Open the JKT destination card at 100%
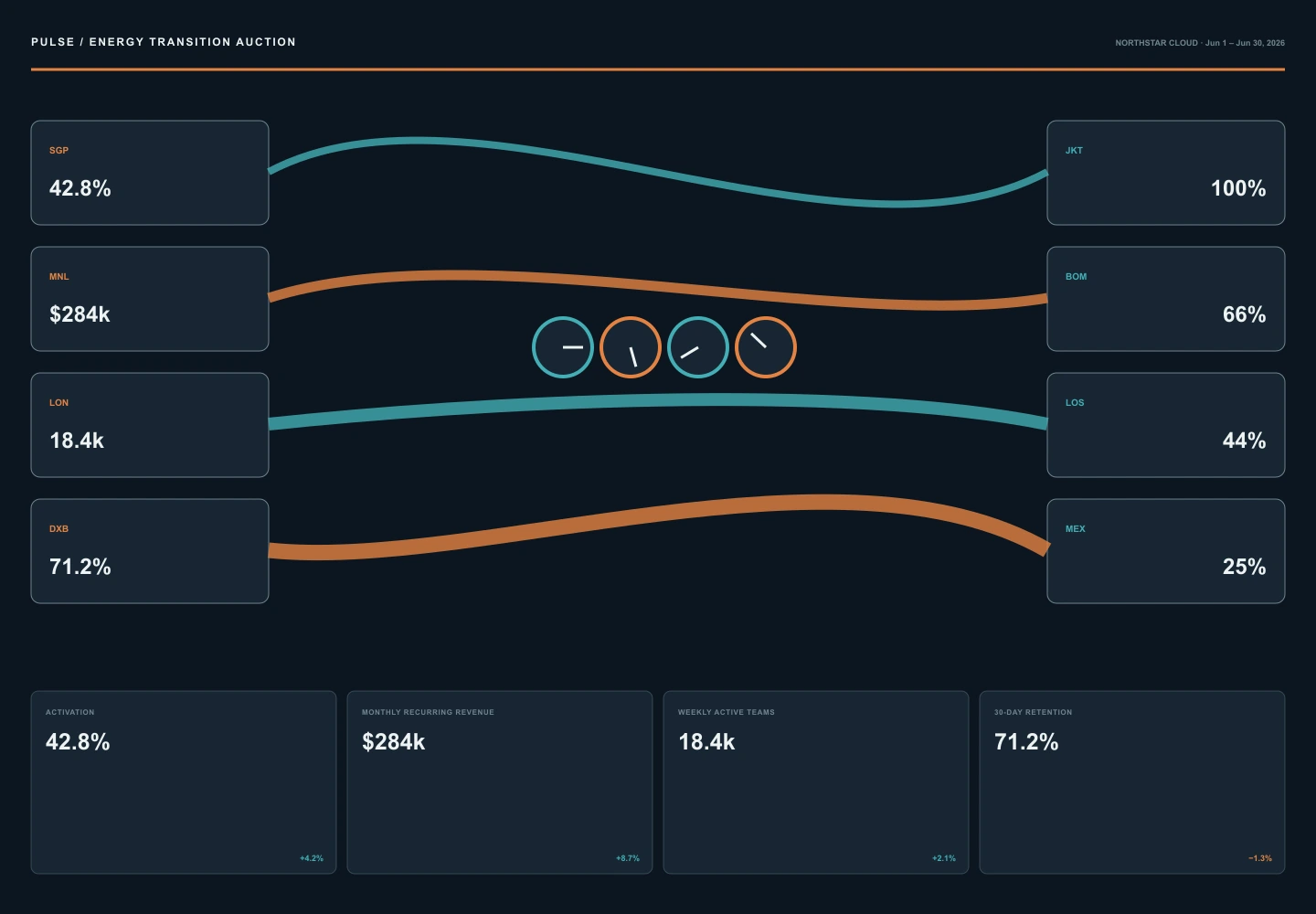The width and height of the screenshot is (1316, 914). [1166, 173]
